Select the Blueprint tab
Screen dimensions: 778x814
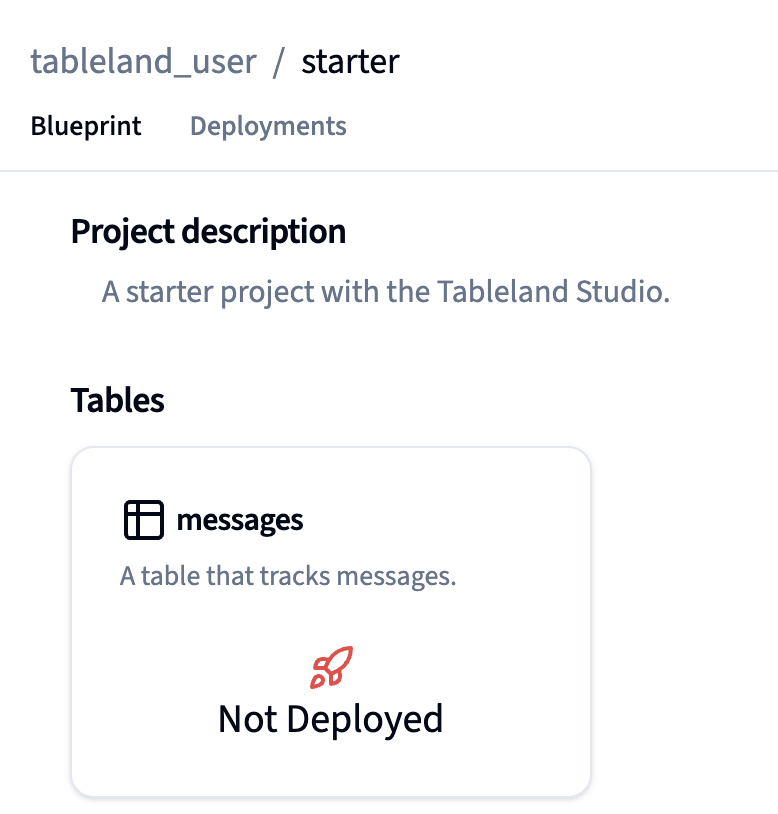point(86,127)
